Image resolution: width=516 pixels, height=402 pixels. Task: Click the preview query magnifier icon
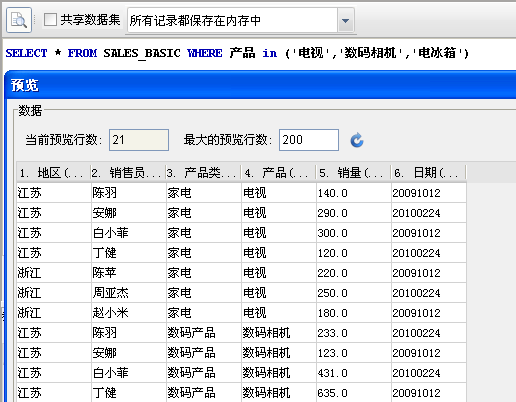tap(19, 20)
